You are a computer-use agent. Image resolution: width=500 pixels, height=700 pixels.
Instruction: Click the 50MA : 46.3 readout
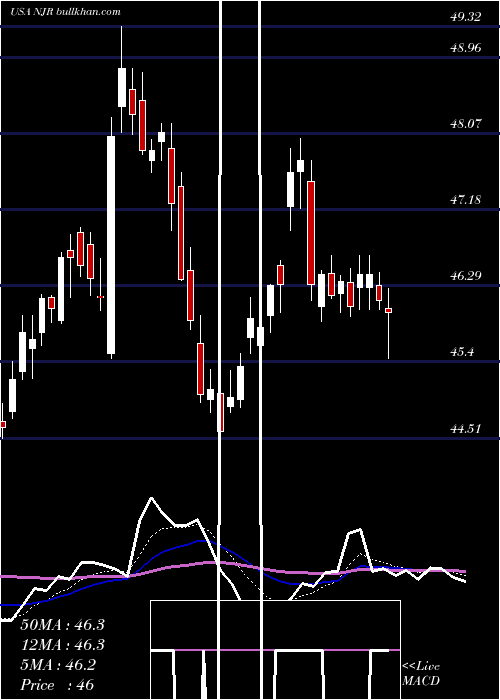[62, 625]
